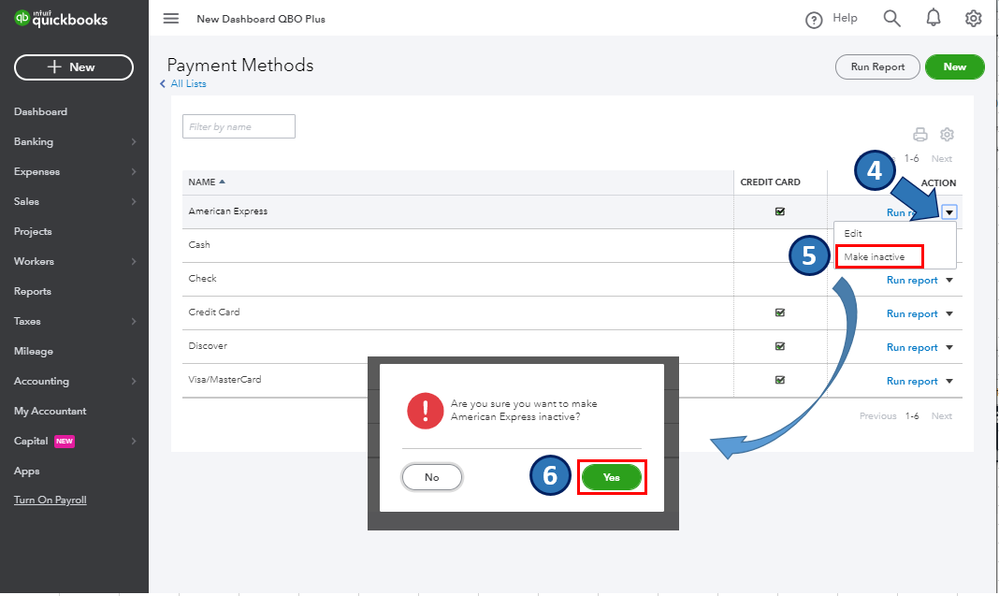Click the QuickBooks logo
Viewport: 999px width, 596px height.
click(x=61, y=18)
